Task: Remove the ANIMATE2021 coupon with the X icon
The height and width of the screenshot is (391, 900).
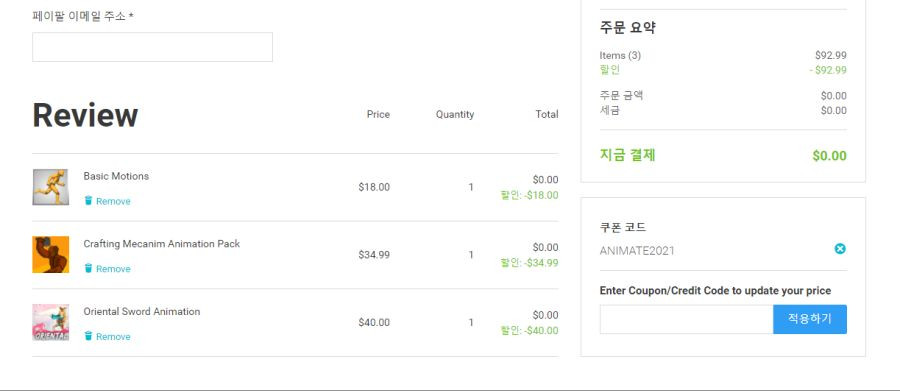Action: (x=840, y=249)
